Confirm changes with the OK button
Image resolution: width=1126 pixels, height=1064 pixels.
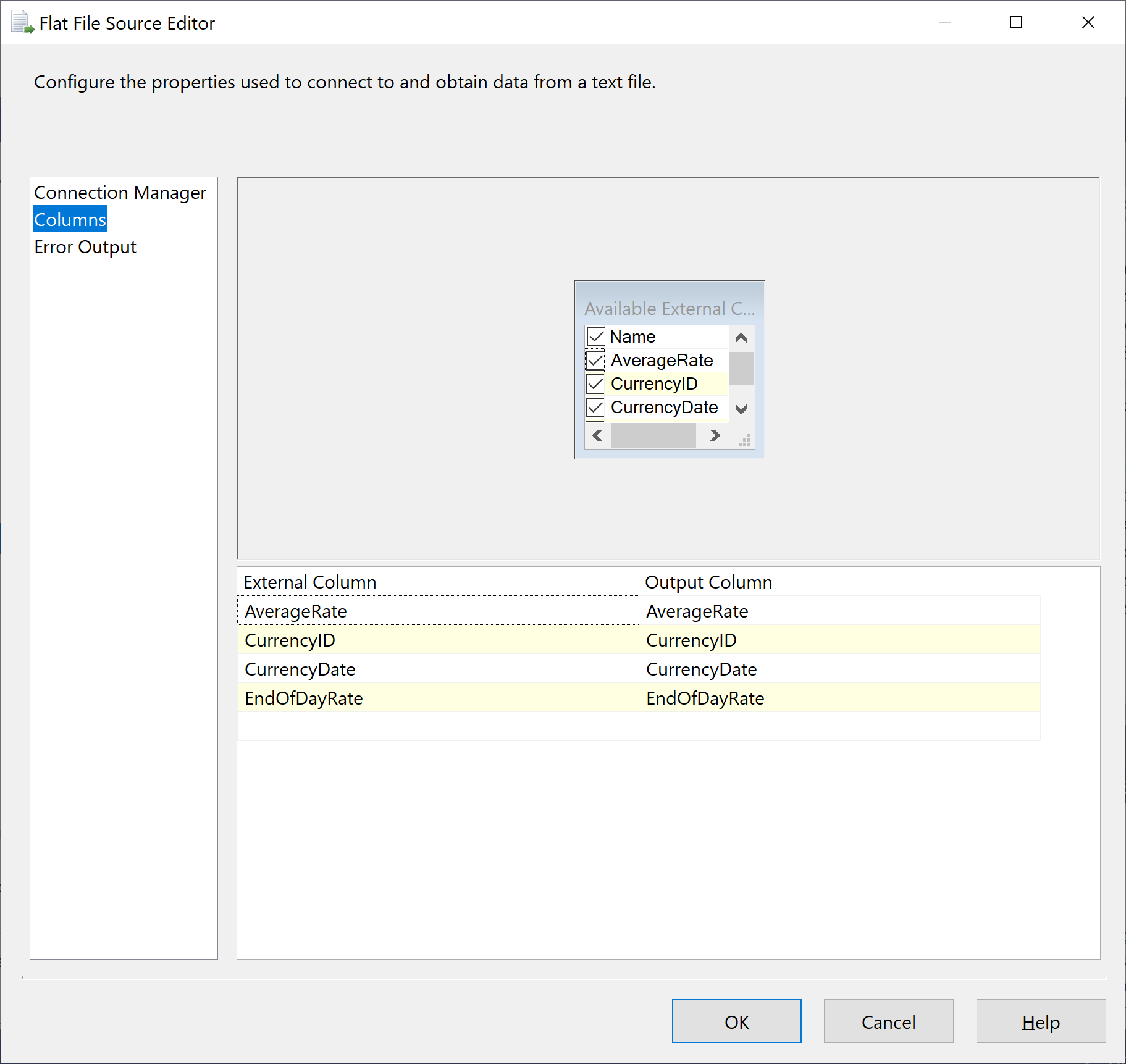pos(736,1021)
